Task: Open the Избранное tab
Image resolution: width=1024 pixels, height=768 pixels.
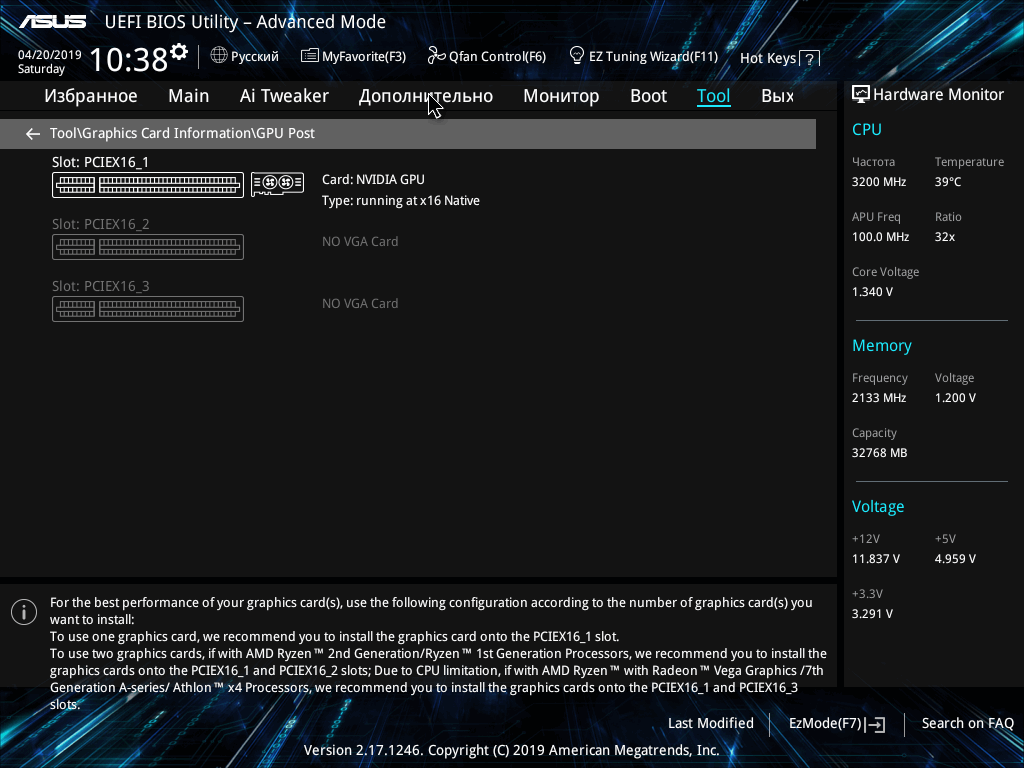Action: click(91, 96)
